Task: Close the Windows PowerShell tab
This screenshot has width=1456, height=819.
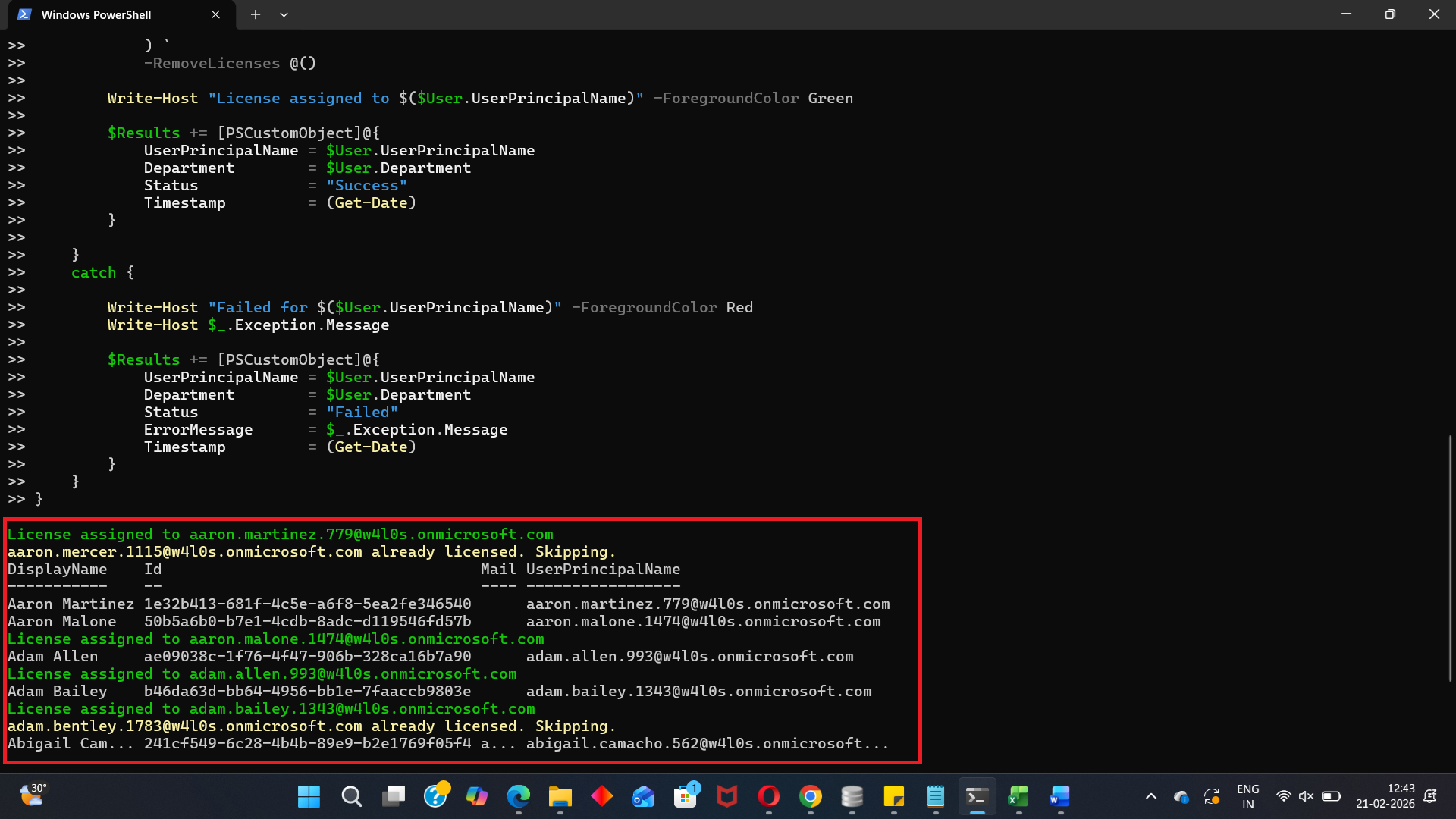Action: click(215, 14)
